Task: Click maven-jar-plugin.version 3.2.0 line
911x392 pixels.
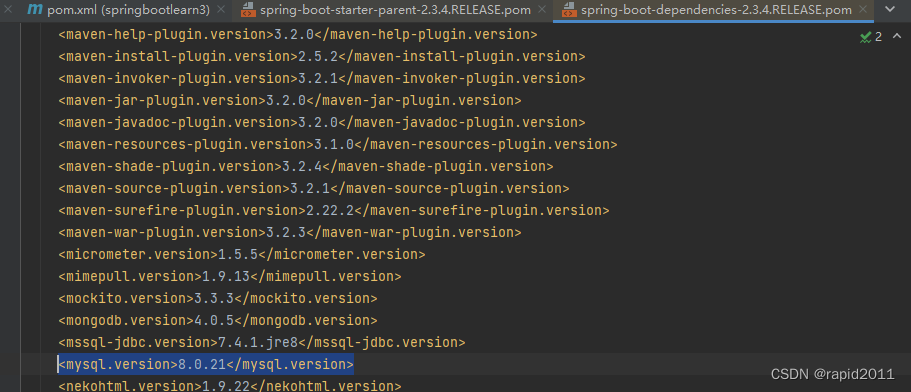Action: tap(289, 100)
